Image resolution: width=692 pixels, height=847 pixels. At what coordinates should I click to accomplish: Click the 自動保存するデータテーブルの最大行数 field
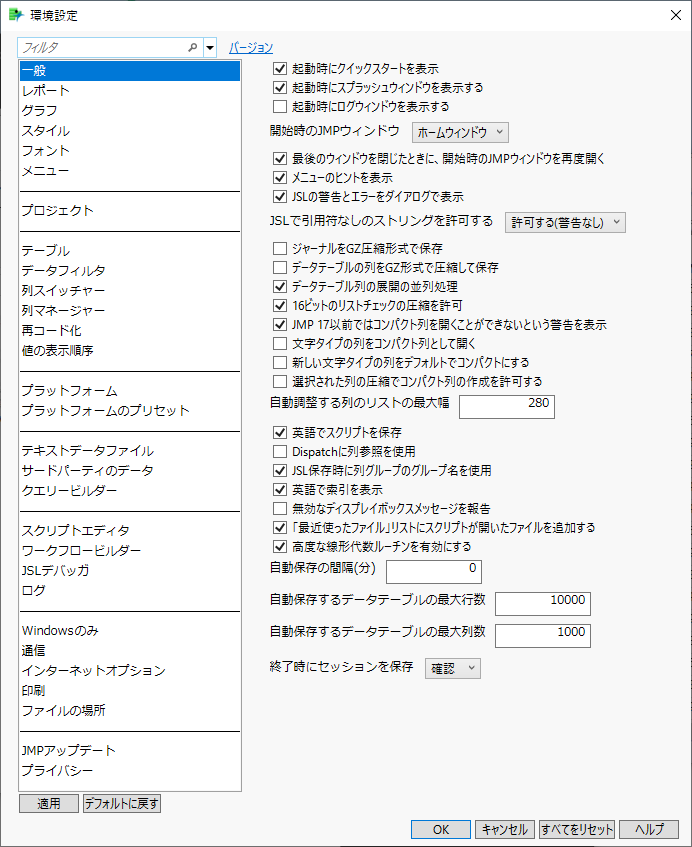tap(542, 603)
